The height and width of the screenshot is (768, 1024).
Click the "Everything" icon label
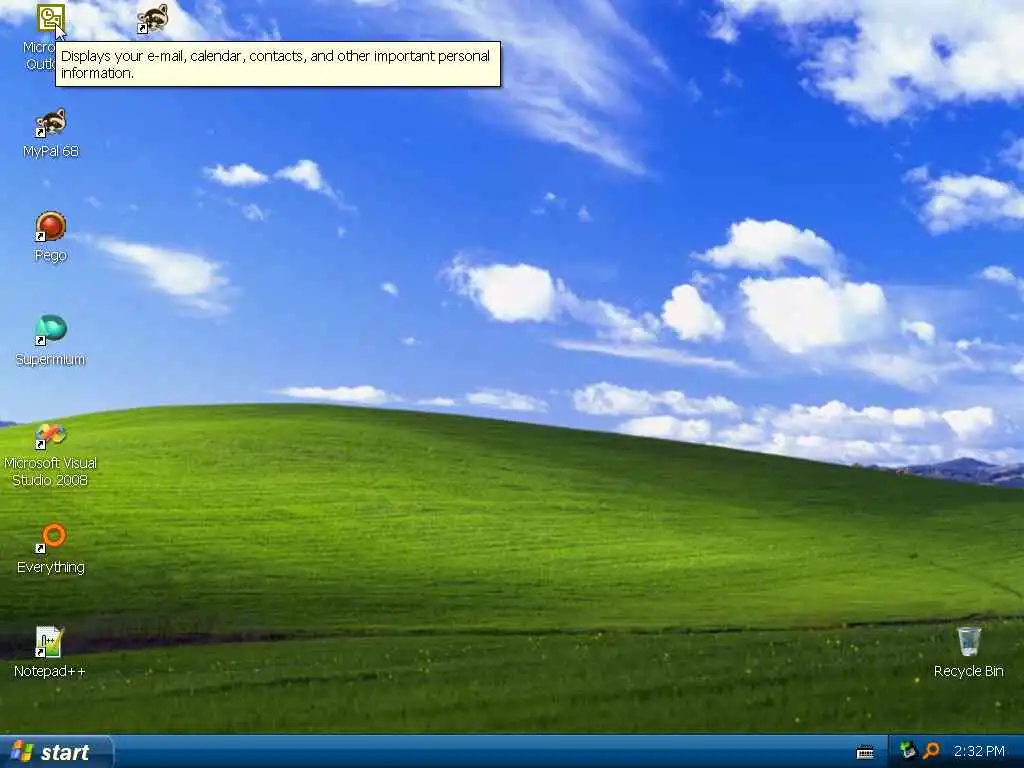50,567
